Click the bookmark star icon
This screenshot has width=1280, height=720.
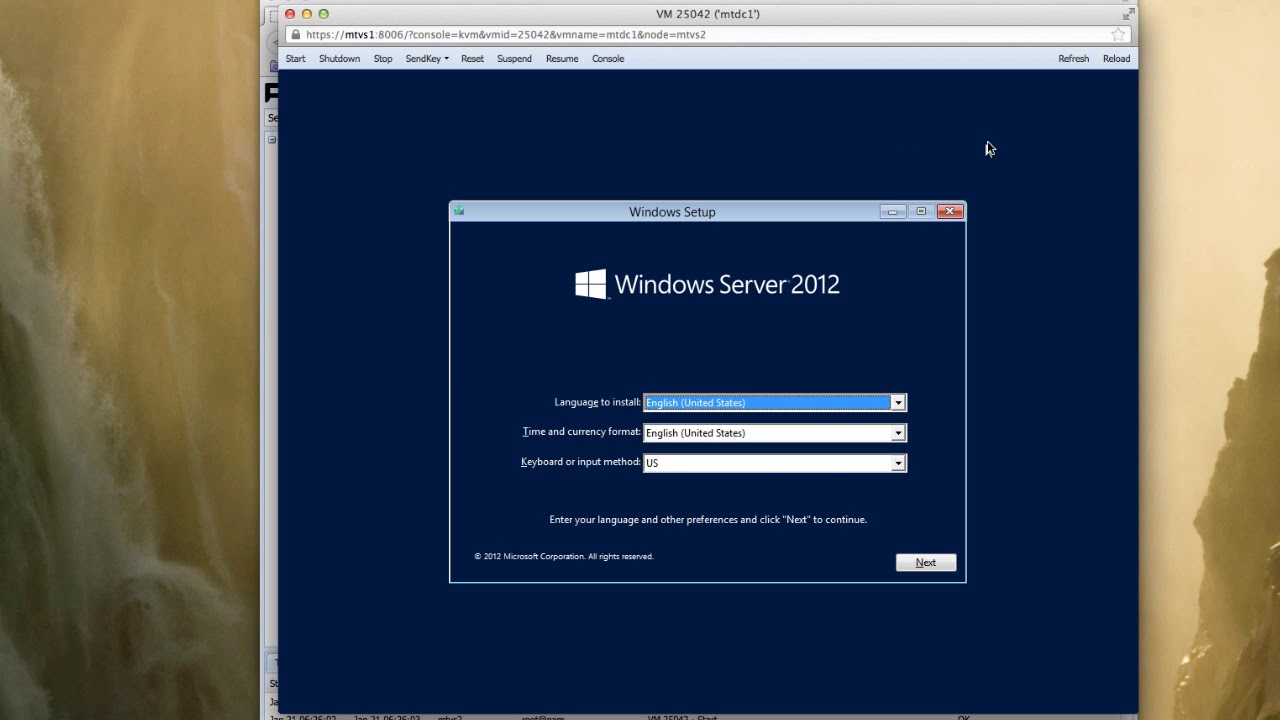(1118, 35)
